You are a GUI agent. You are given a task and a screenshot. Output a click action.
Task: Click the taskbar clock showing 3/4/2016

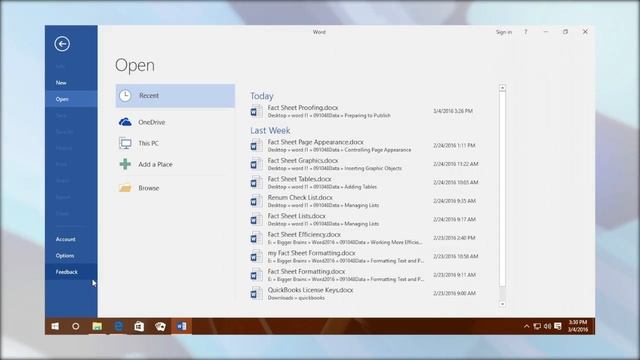point(578,326)
